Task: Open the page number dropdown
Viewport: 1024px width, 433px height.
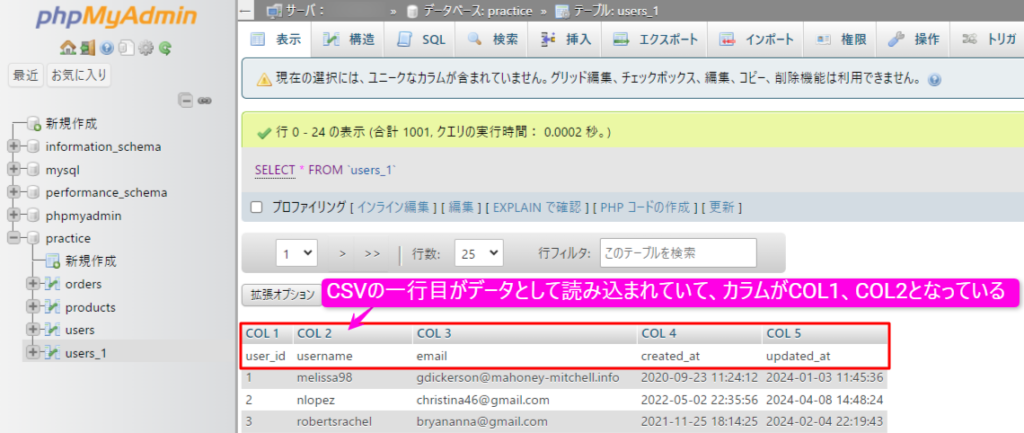Action: pos(297,254)
